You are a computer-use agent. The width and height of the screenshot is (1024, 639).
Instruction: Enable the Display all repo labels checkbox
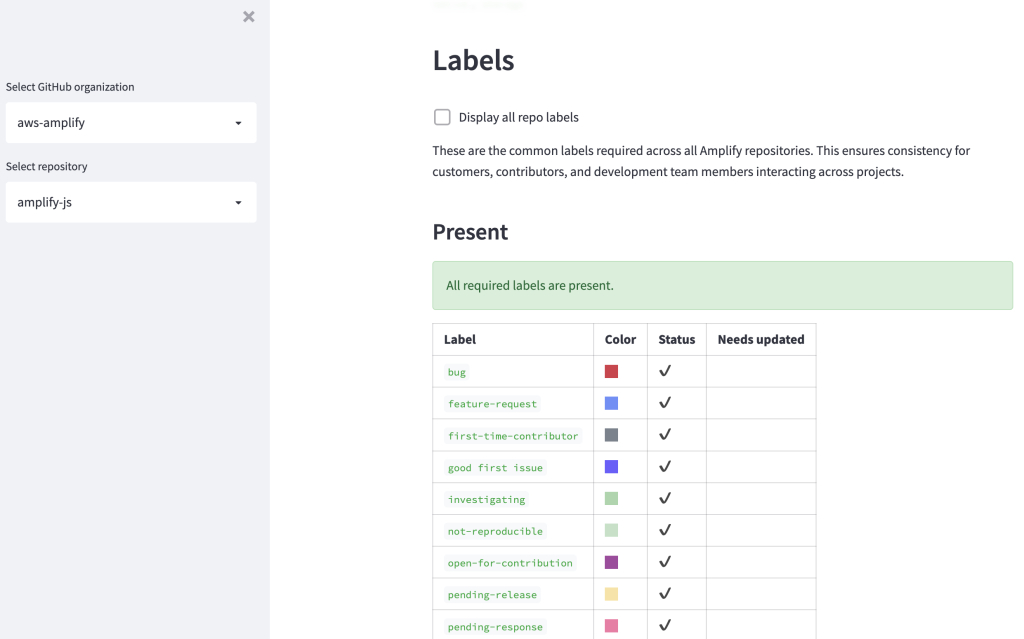coord(442,117)
